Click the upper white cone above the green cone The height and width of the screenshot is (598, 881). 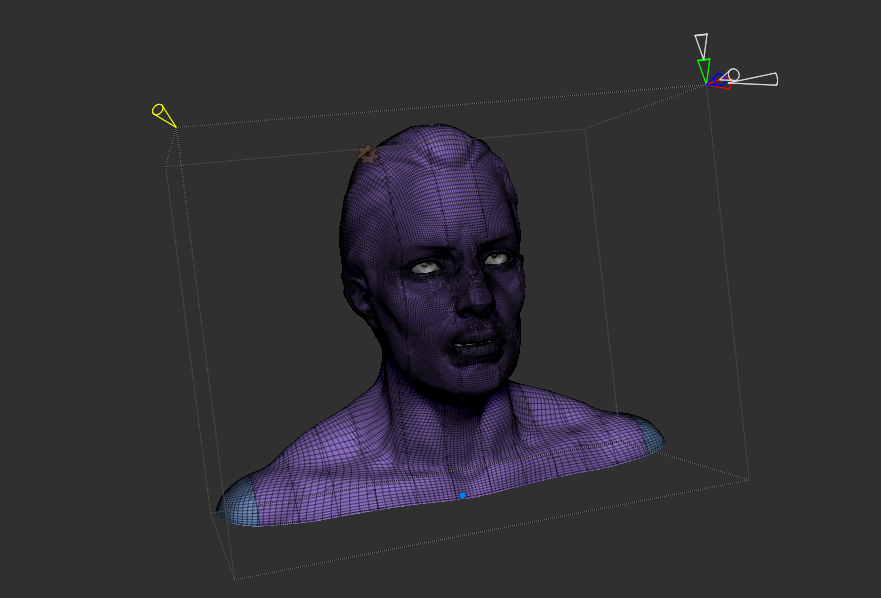click(701, 46)
